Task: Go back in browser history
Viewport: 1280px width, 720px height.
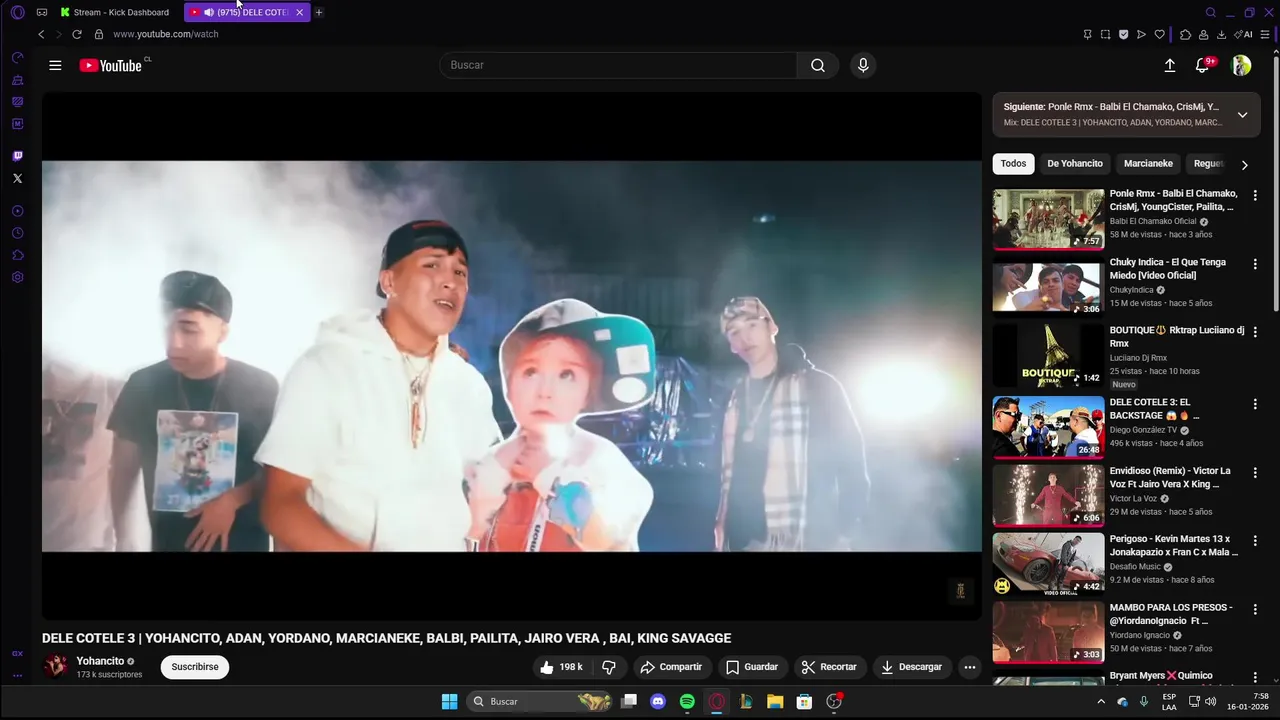Action: coord(41,34)
